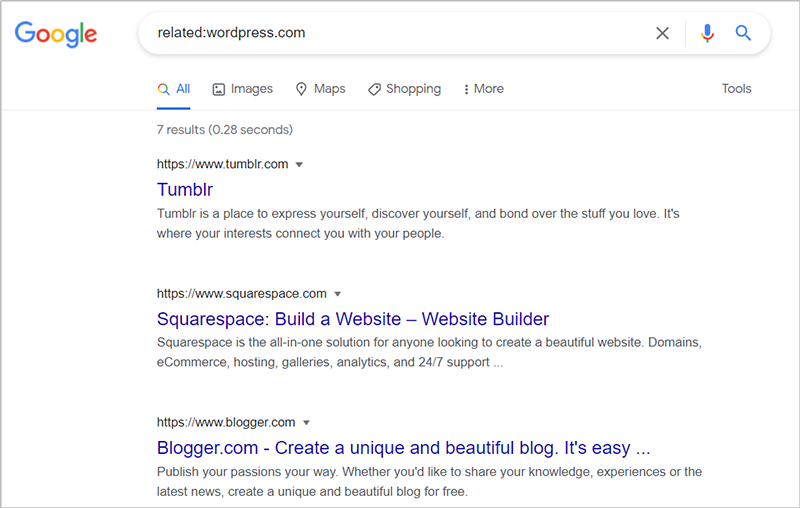
Task: Click the Squarespace description snippet
Action: [429, 352]
